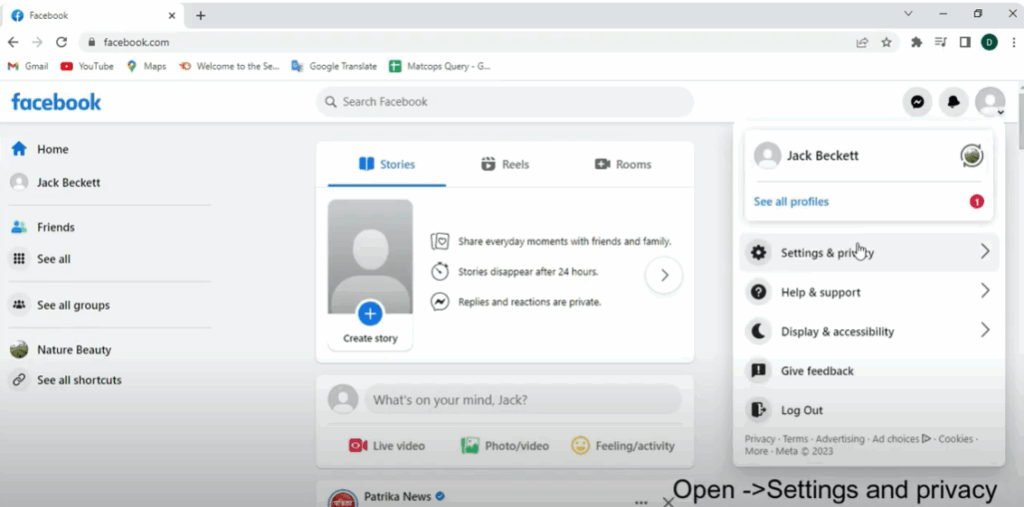This screenshot has width=1024, height=507.
Task: Select the Reels tab
Action: [x=505, y=165]
